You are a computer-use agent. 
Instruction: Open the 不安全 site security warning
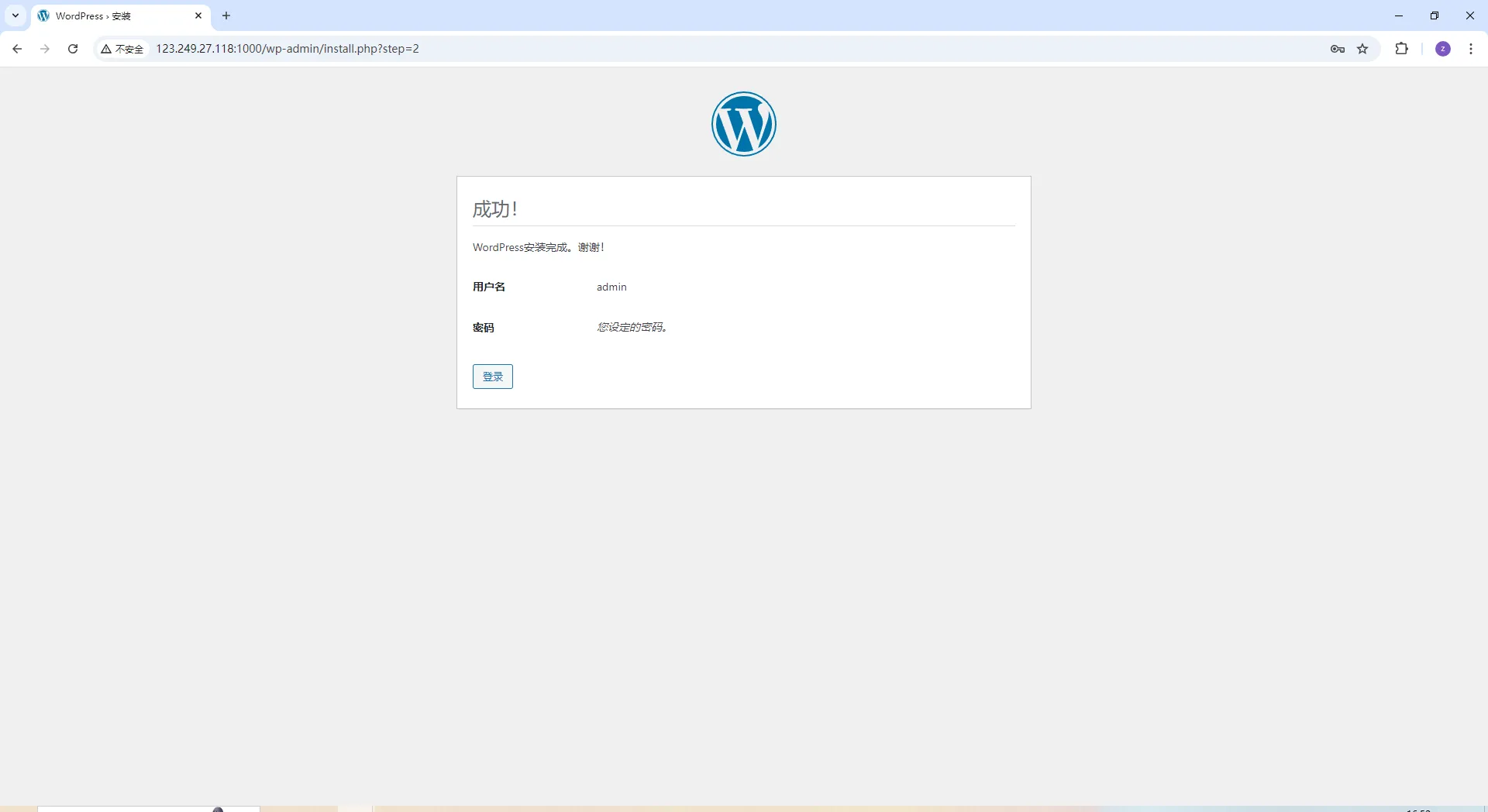click(x=122, y=49)
